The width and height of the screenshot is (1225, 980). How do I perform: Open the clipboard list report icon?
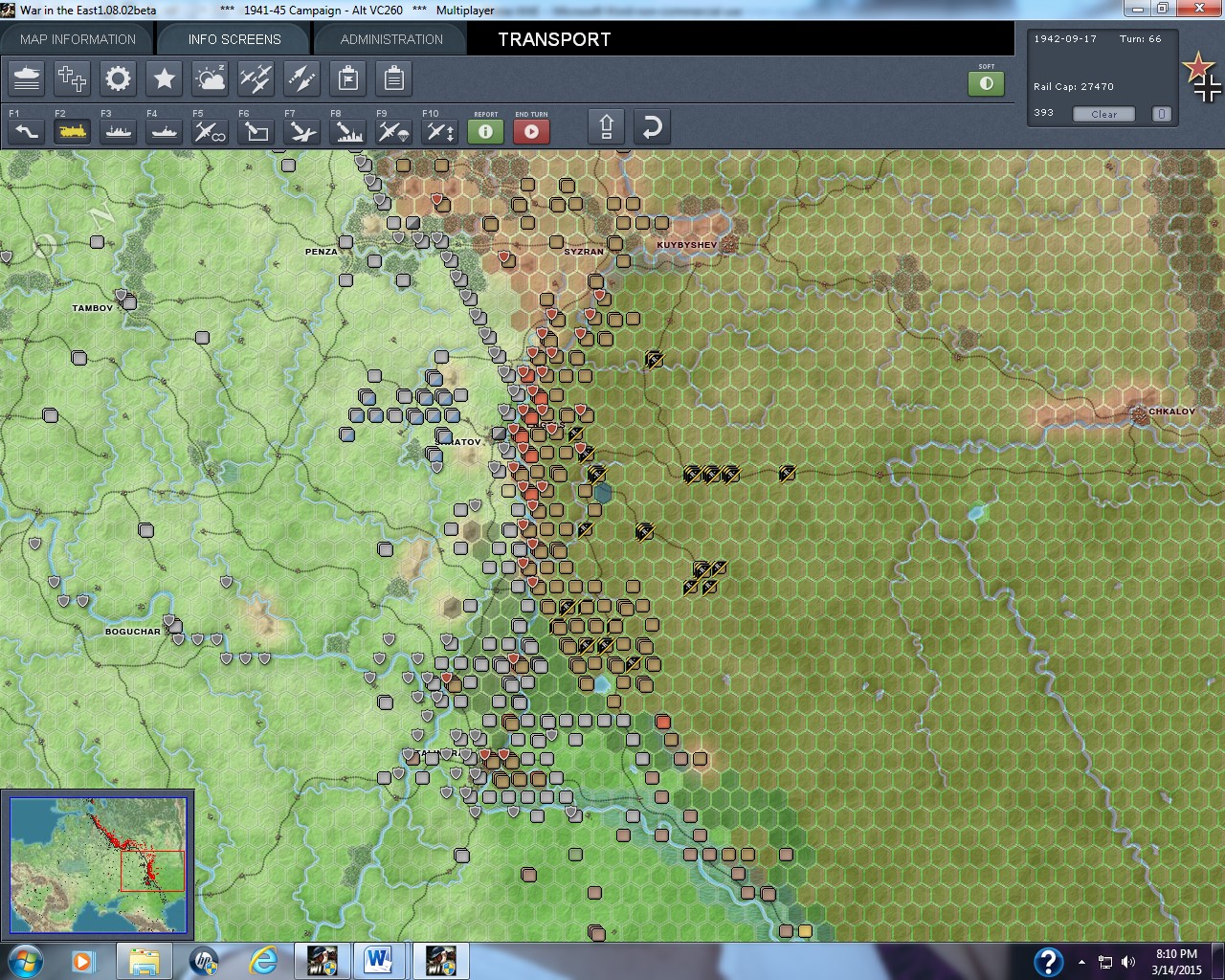click(394, 78)
